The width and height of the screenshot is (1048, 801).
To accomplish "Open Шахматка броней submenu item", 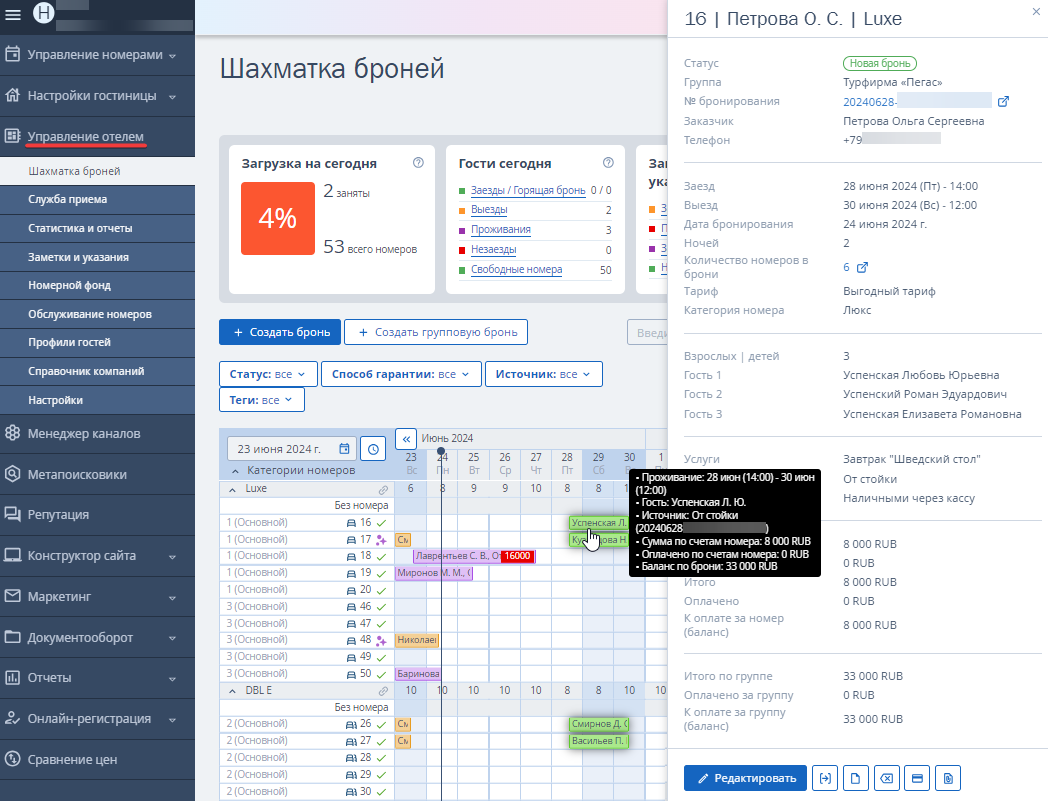I will tap(98, 171).
